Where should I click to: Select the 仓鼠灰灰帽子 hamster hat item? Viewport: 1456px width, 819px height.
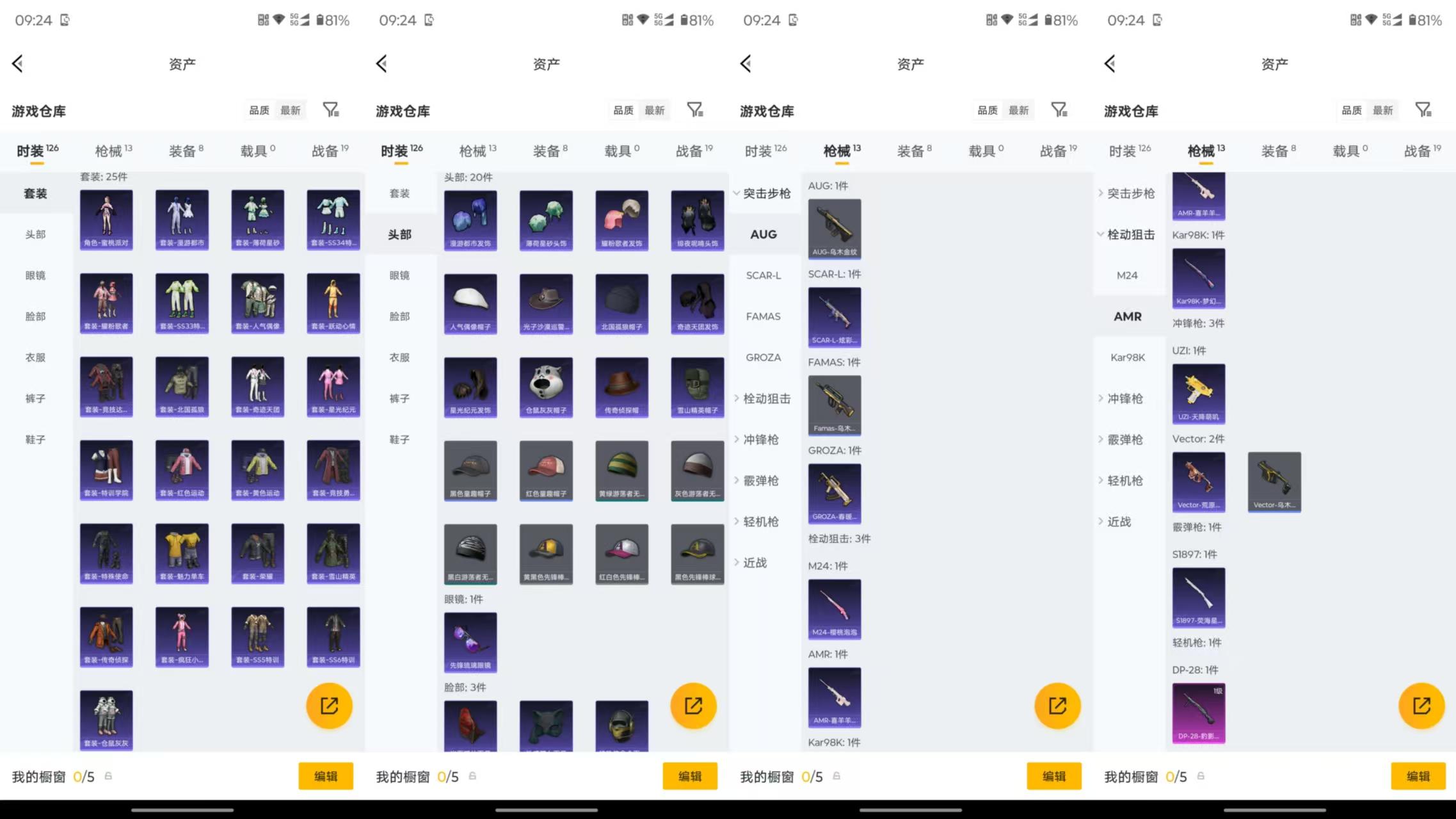tap(546, 387)
